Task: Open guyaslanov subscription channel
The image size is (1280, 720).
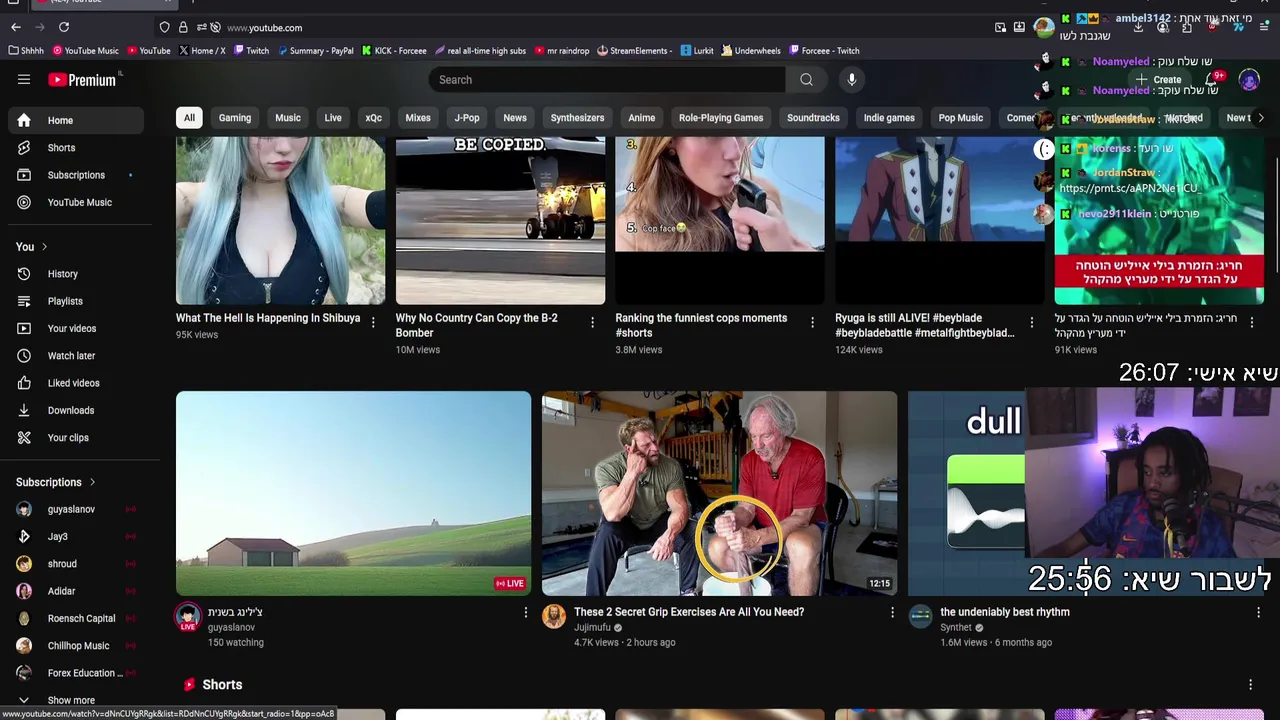Action: (76, 509)
